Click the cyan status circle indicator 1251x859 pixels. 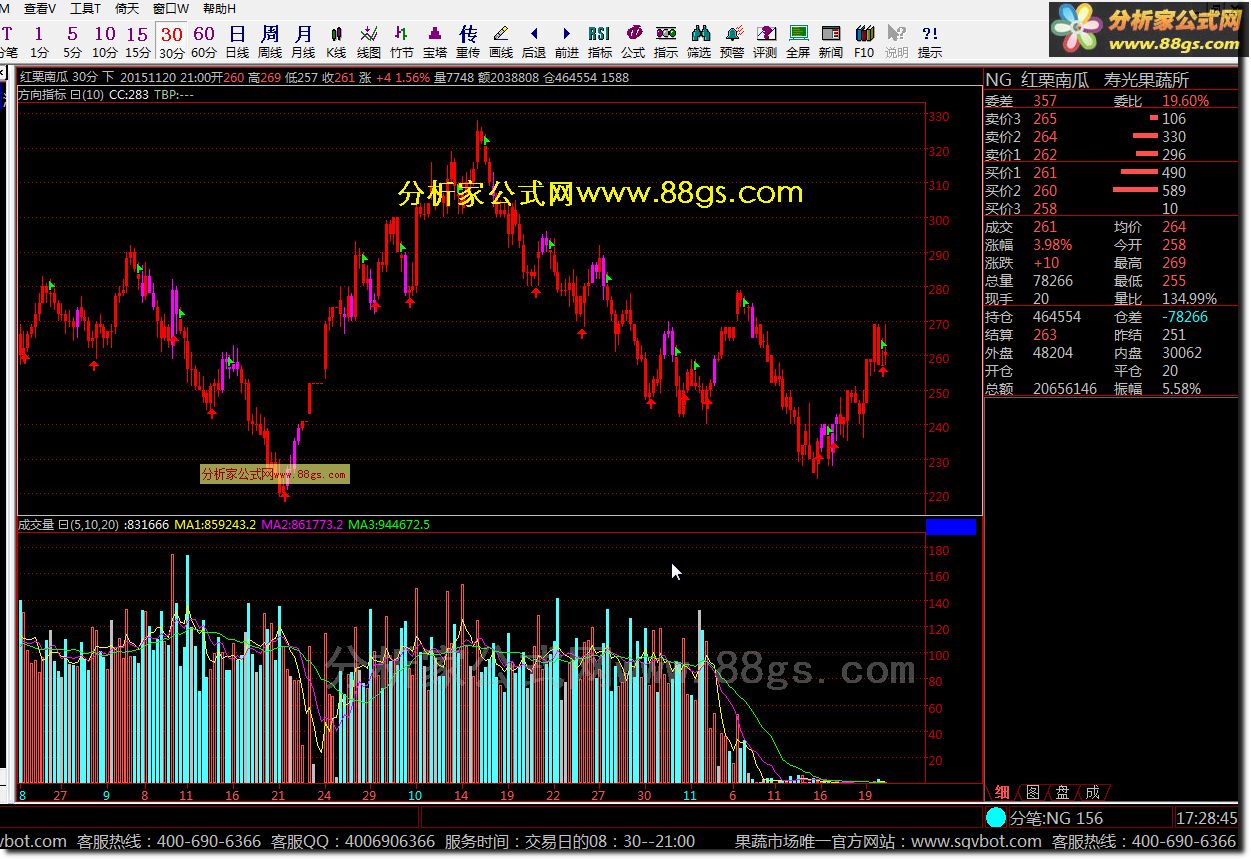[x=996, y=817]
